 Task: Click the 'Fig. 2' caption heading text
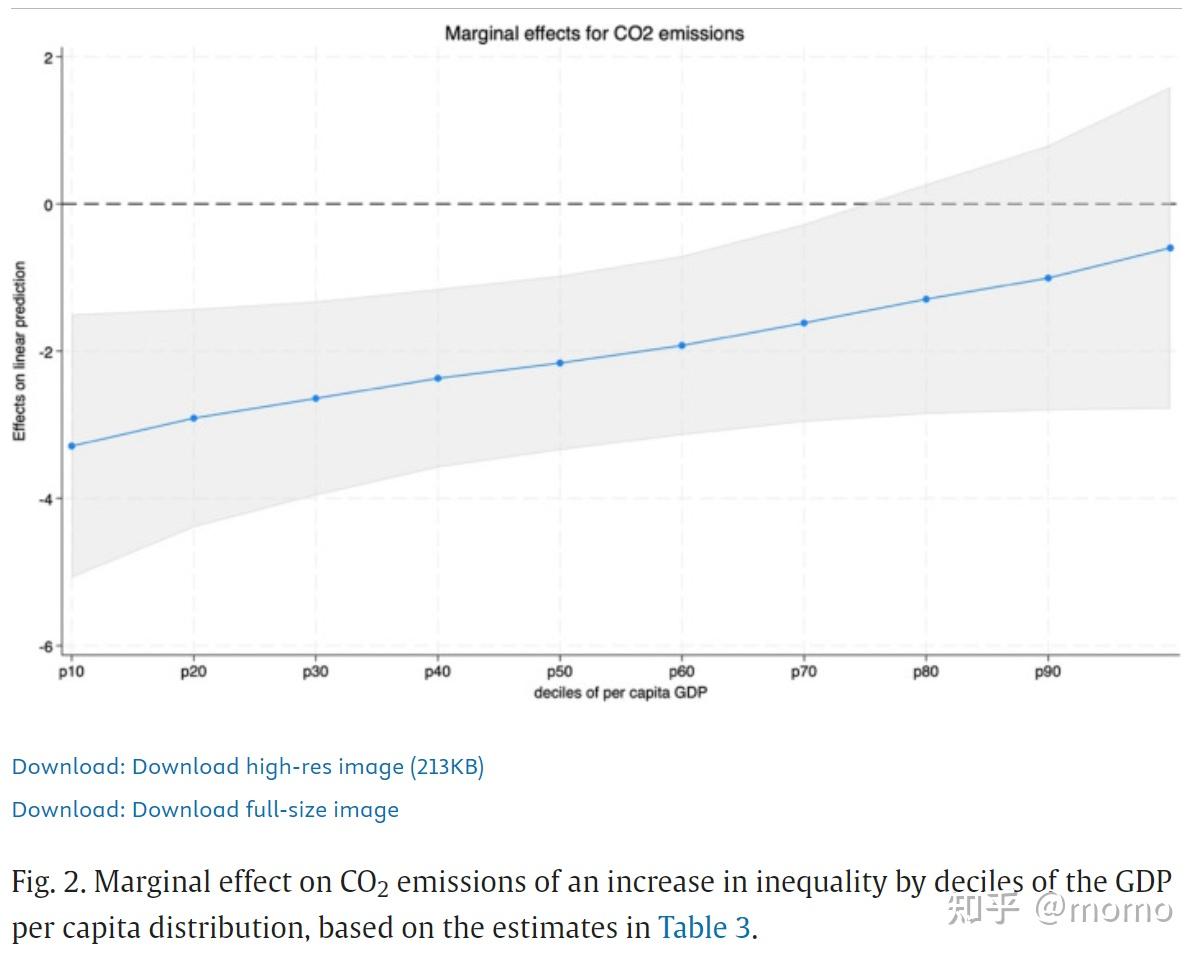click(x=48, y=882)
